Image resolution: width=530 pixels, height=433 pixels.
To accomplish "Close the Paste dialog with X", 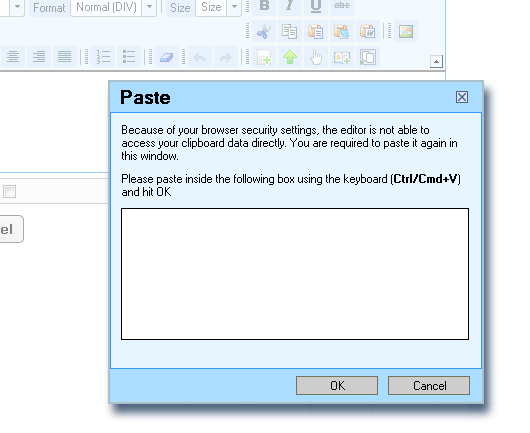I will [462, 97].
